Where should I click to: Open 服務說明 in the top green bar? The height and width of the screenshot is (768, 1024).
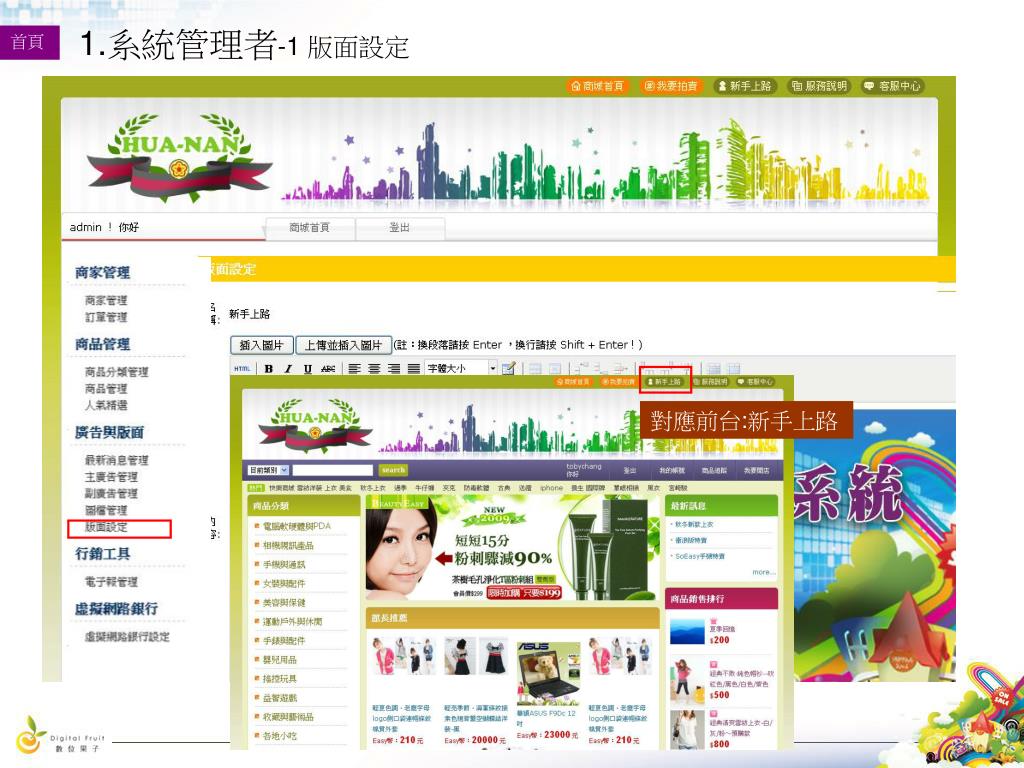click(x=820, y=86)
